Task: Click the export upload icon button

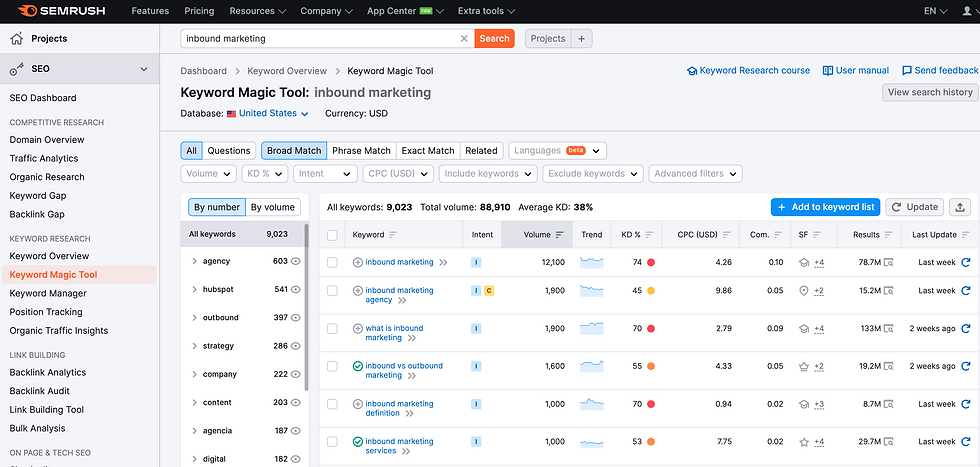Action: coord(959,207)
